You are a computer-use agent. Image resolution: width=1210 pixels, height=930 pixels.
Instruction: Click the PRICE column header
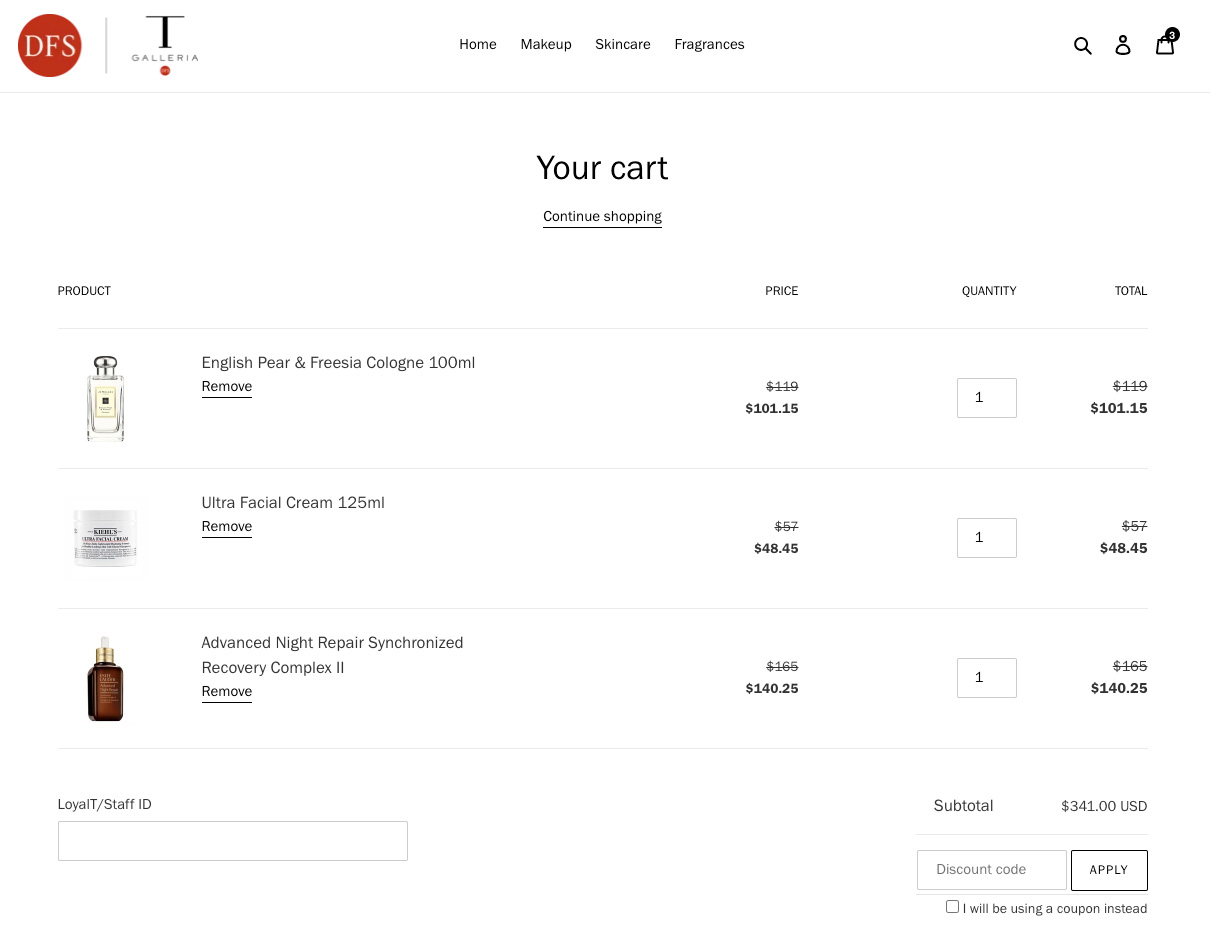[782, 291]
